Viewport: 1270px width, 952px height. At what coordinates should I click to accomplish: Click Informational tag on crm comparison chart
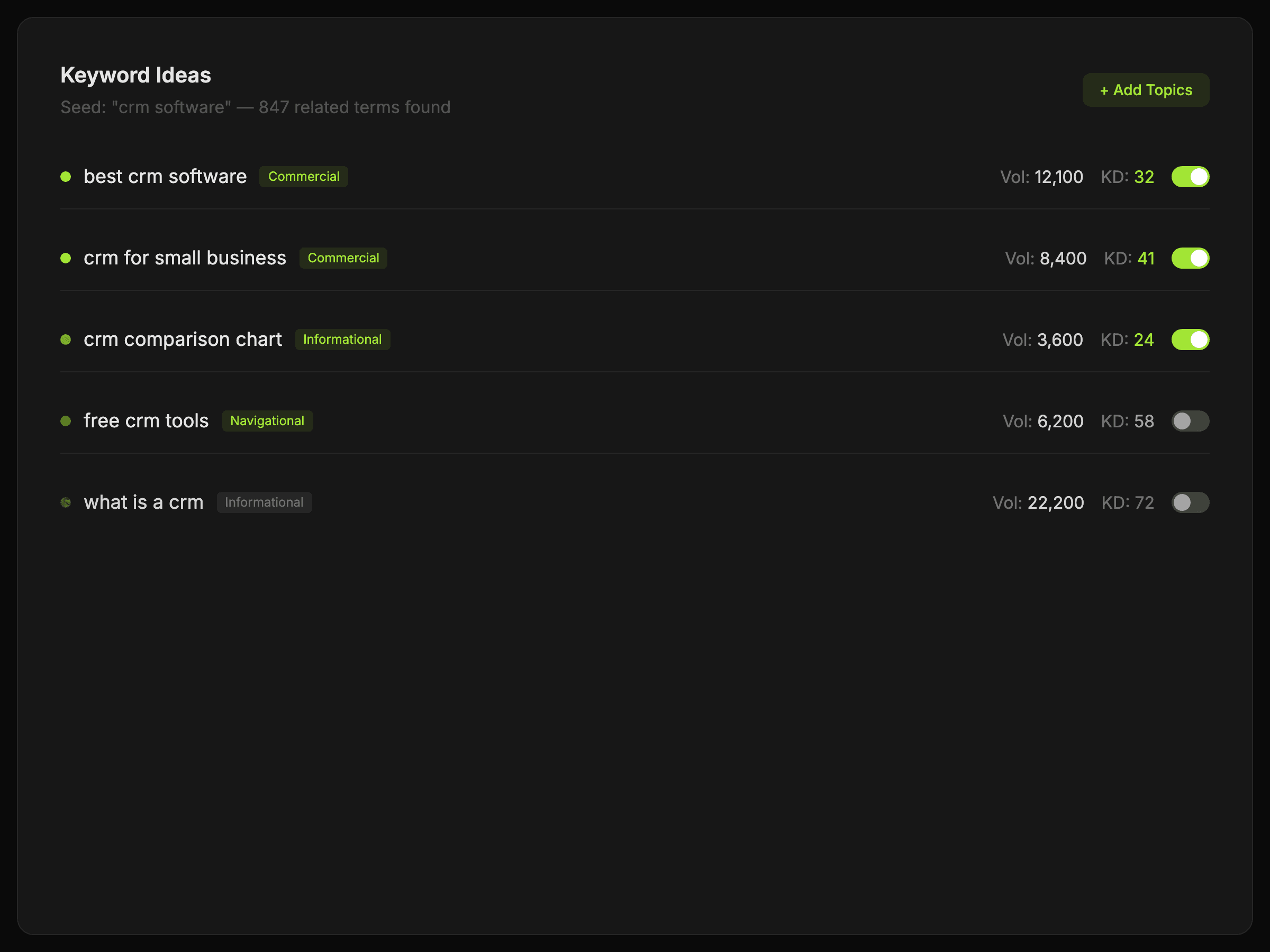[x=342, y=340]
